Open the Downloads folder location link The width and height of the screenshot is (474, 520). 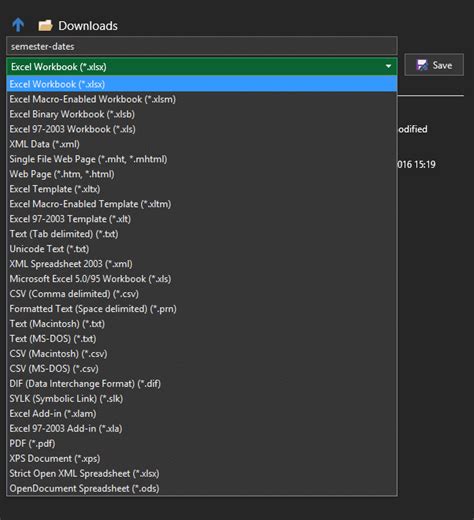coord(88,26)
